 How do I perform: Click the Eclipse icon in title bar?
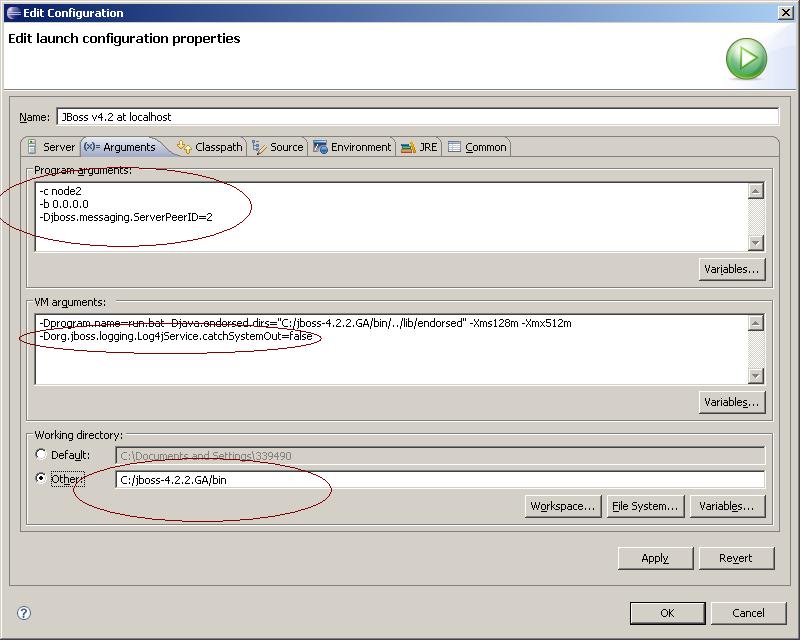13,13
